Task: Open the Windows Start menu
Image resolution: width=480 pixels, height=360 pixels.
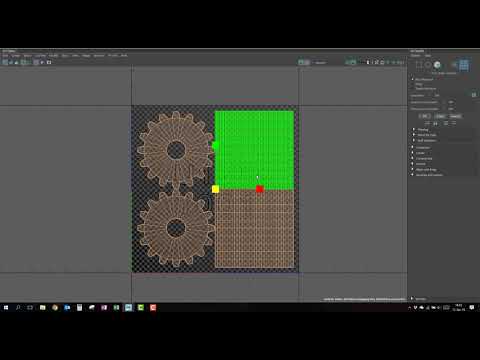Action: pos(6,308)
